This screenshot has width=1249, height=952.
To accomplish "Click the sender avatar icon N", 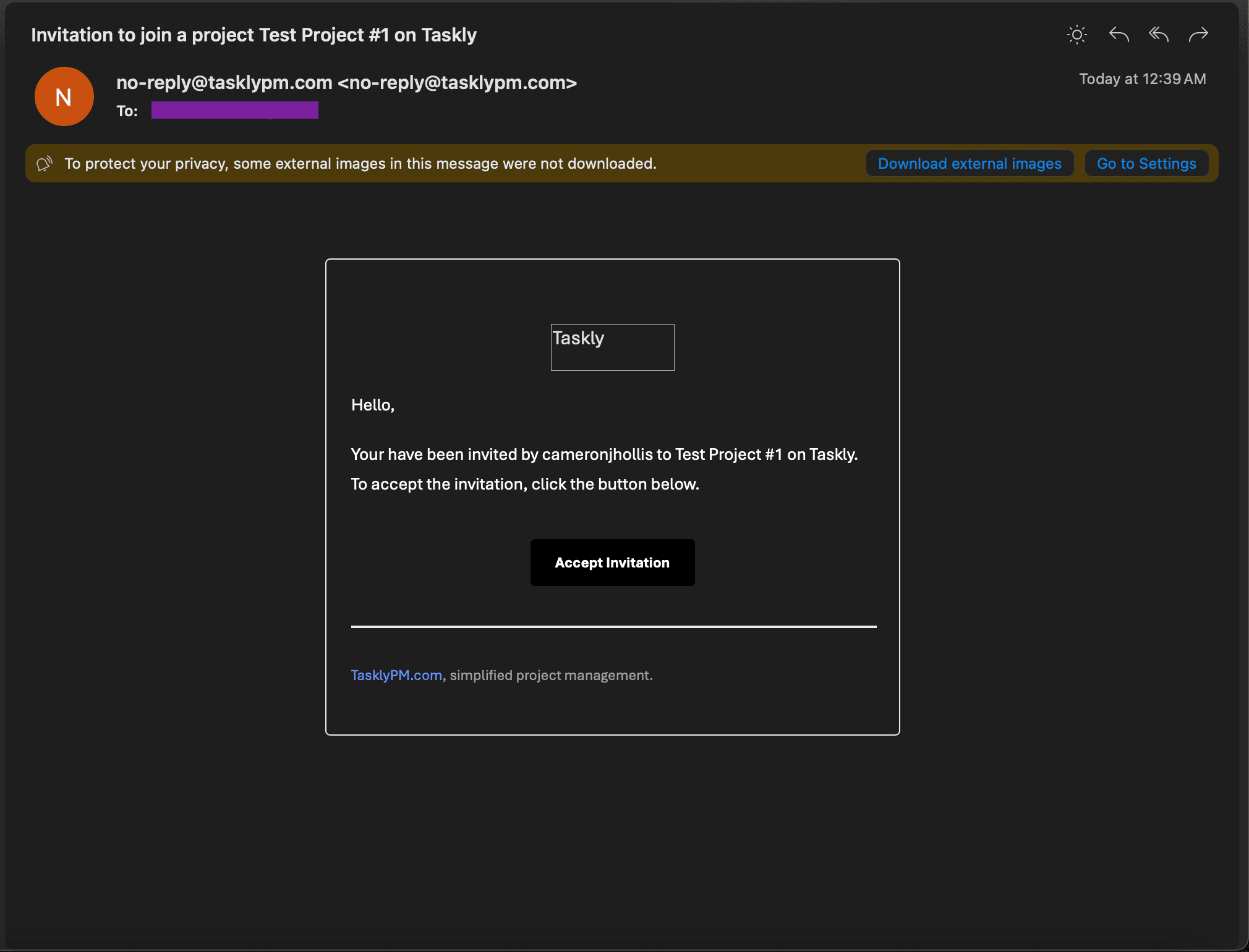I will [64, 96].
